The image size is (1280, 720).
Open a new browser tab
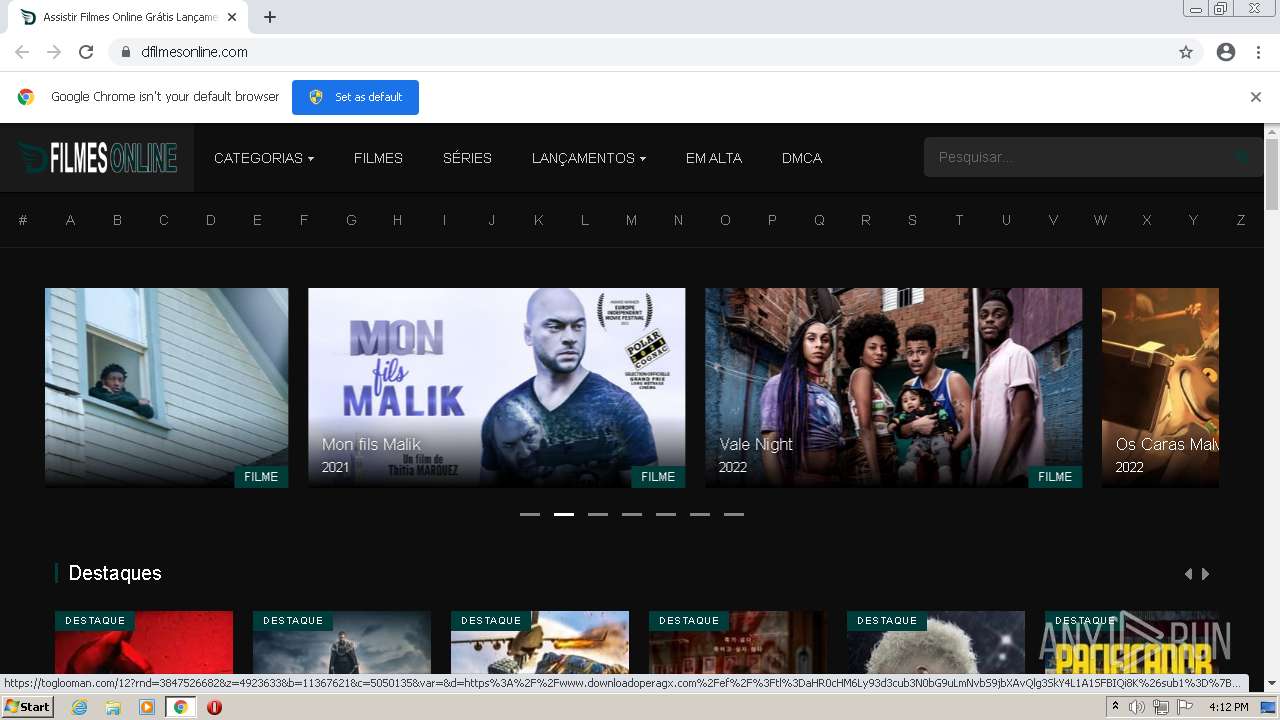(270, 17)
